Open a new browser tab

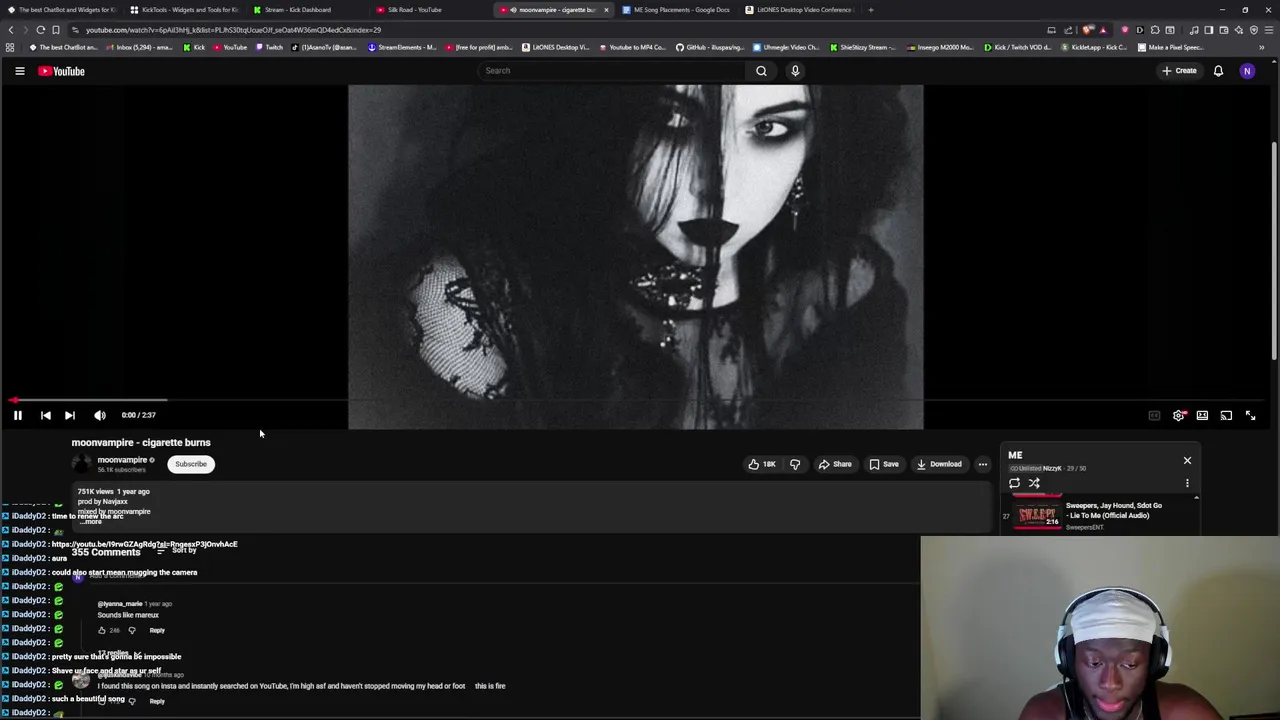click(x=871, y=10)
